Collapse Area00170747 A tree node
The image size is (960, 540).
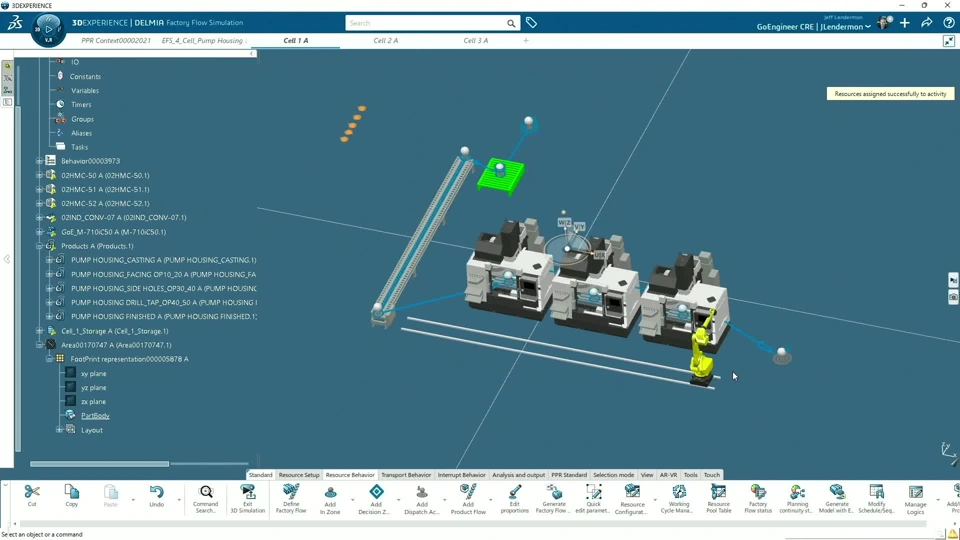39,345
